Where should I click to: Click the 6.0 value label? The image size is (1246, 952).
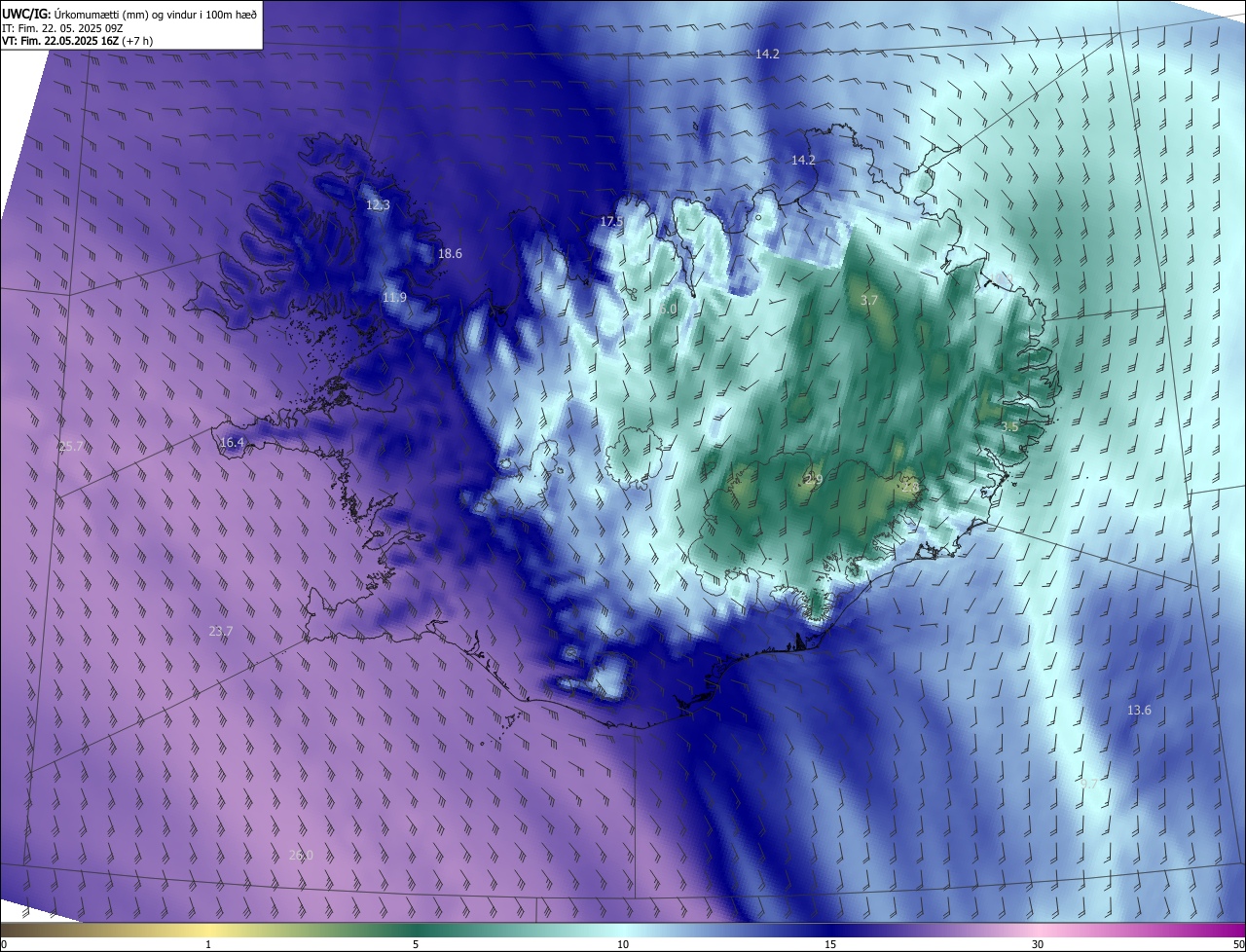[x=668, y=309]
